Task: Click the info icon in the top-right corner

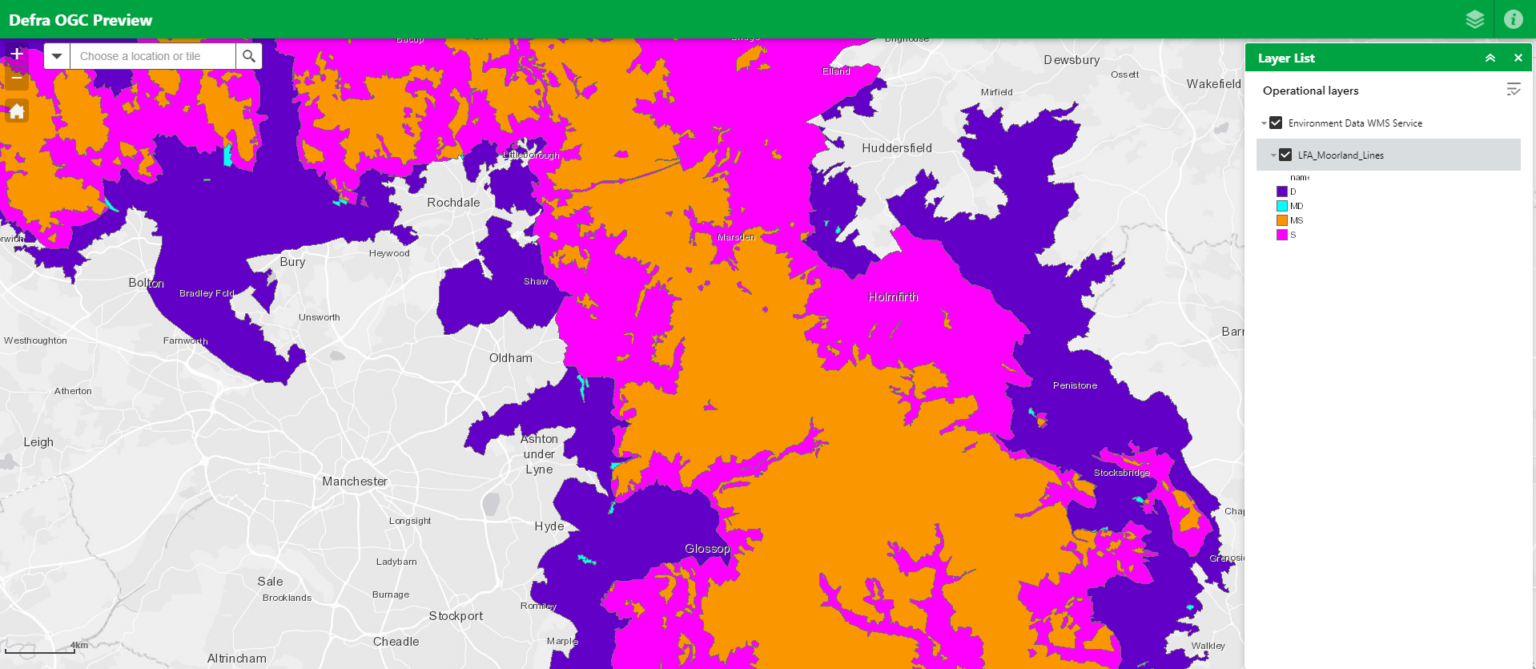Action: pyautogui.click(x=1513, y=18)
